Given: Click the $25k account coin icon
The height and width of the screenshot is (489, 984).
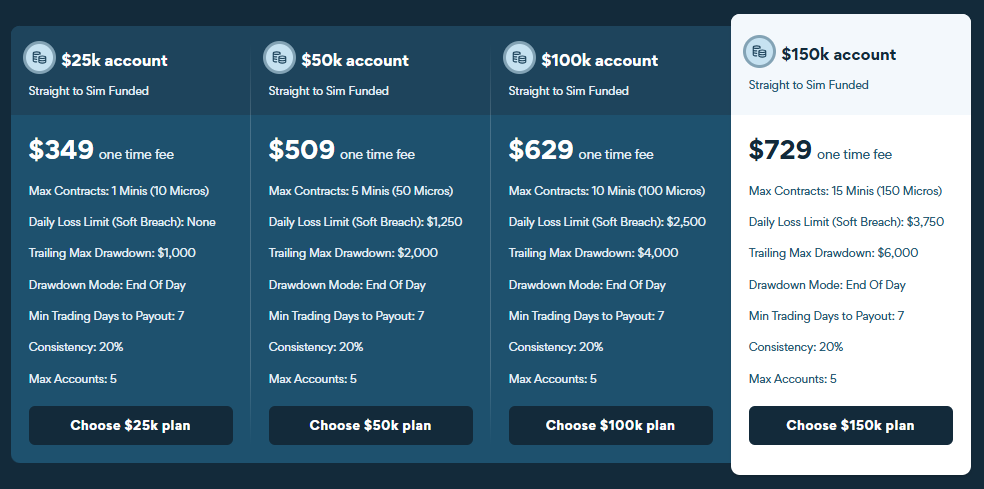Looking at the screenshot, I should pyautogui.click(x=39, y=58).
